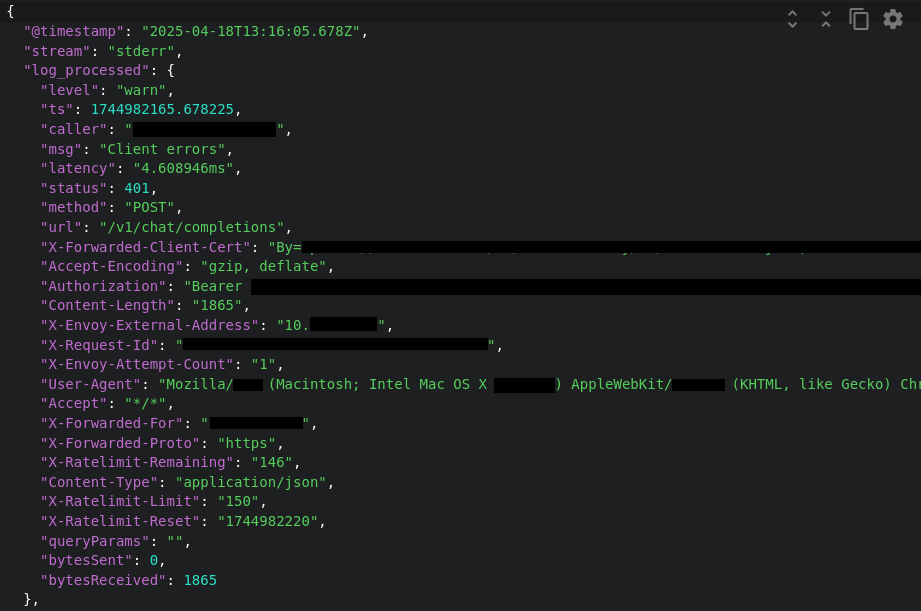This screenshot has width=921, height=611.
Task: Click the latency value "4.608946ms"
Action: 183,169
